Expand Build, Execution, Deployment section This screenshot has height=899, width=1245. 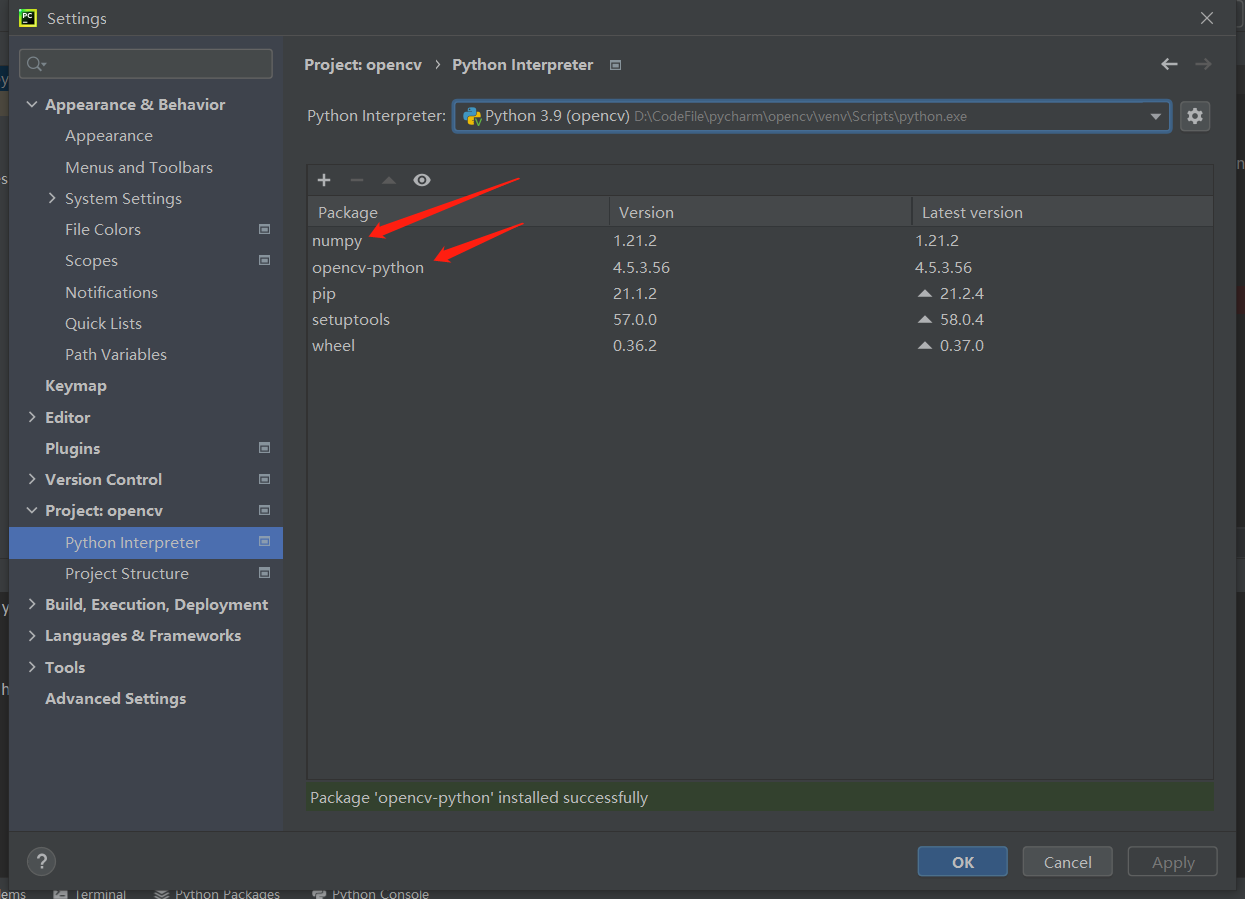pyautogui.click(x=32, y=604)
